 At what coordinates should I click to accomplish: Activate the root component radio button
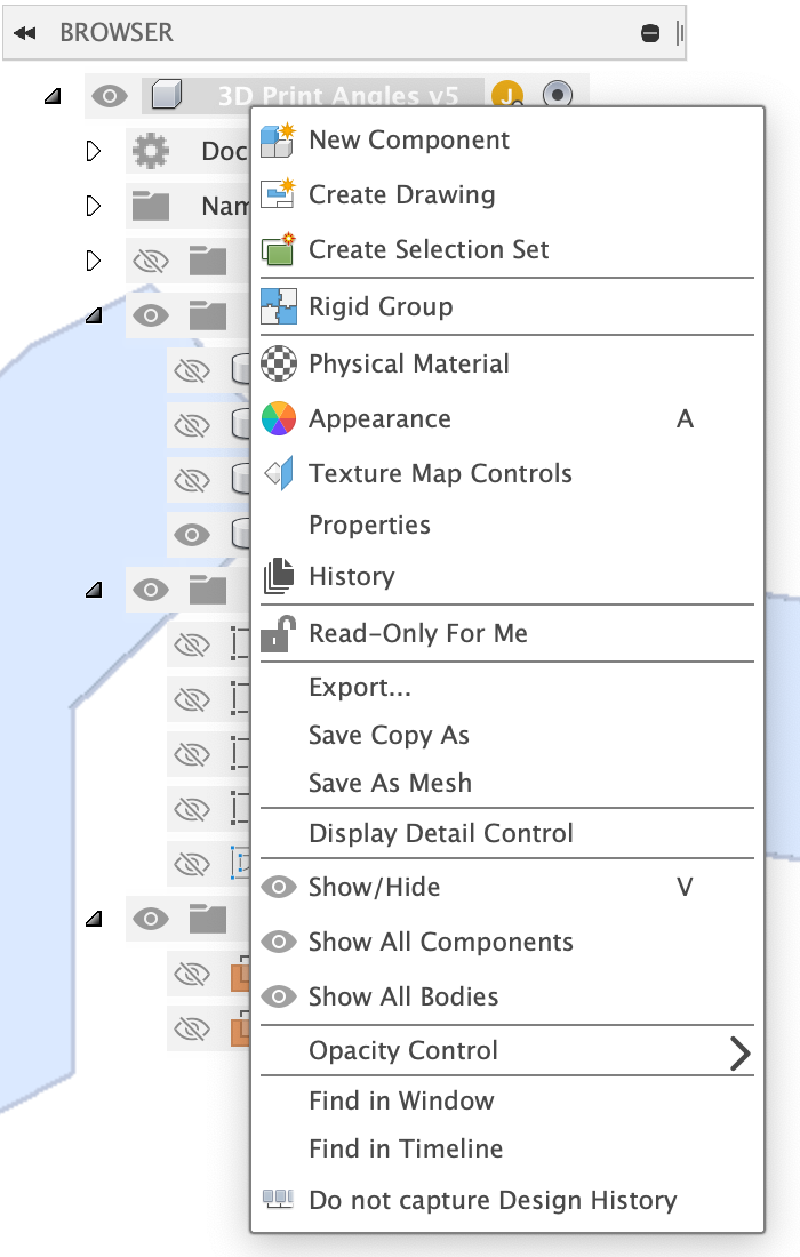click(558, 96)
